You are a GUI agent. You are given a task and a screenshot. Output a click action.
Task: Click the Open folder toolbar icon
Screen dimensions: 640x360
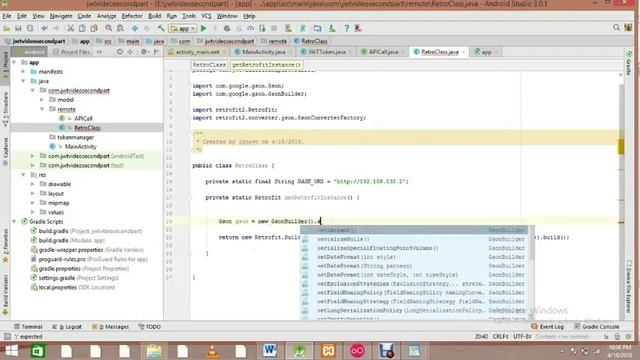coord(7,28)
